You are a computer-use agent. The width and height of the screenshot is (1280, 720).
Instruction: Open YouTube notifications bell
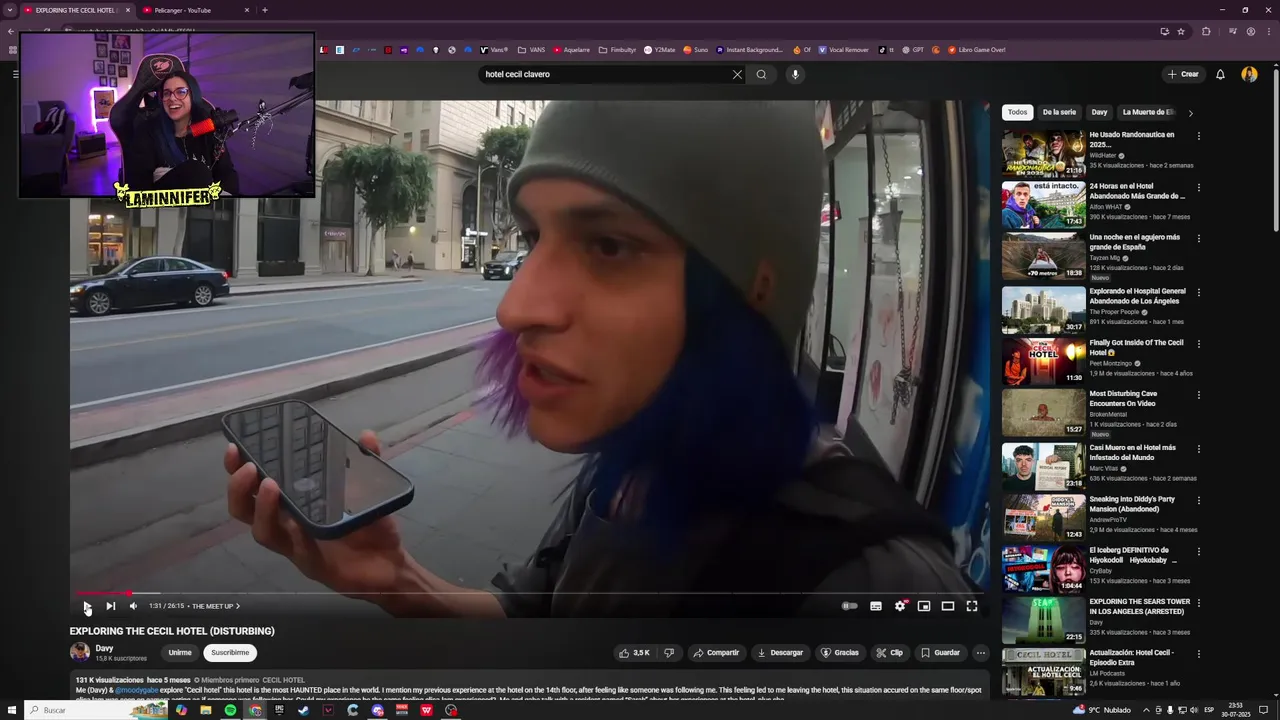[1220, 74]
